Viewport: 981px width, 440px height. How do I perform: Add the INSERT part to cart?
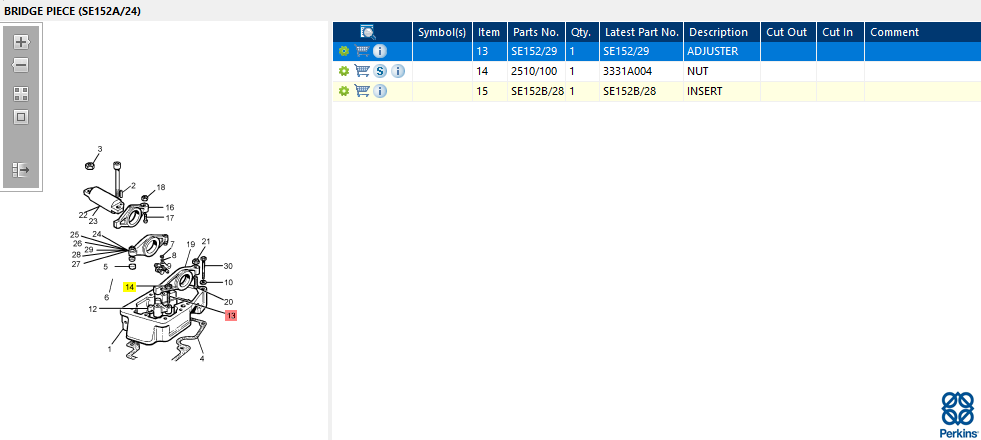pos(362,91)
